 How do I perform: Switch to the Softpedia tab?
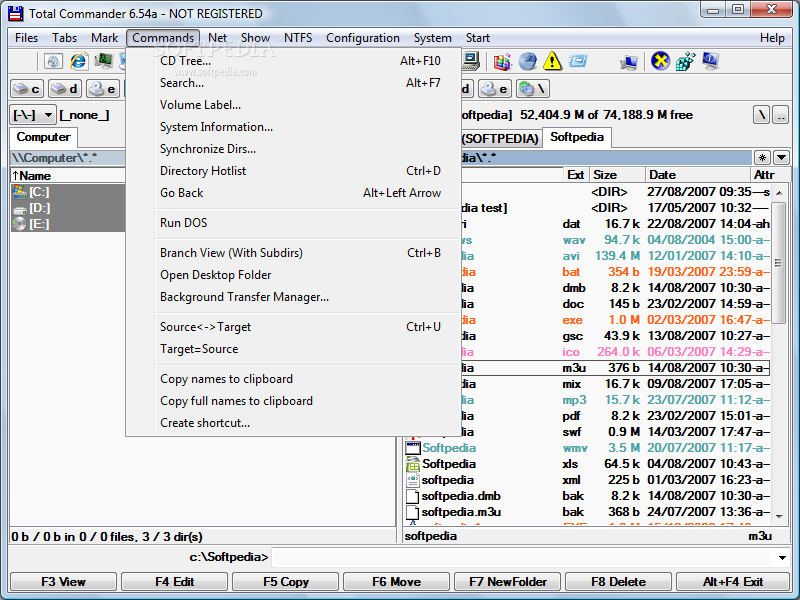[x=577, y=137]
